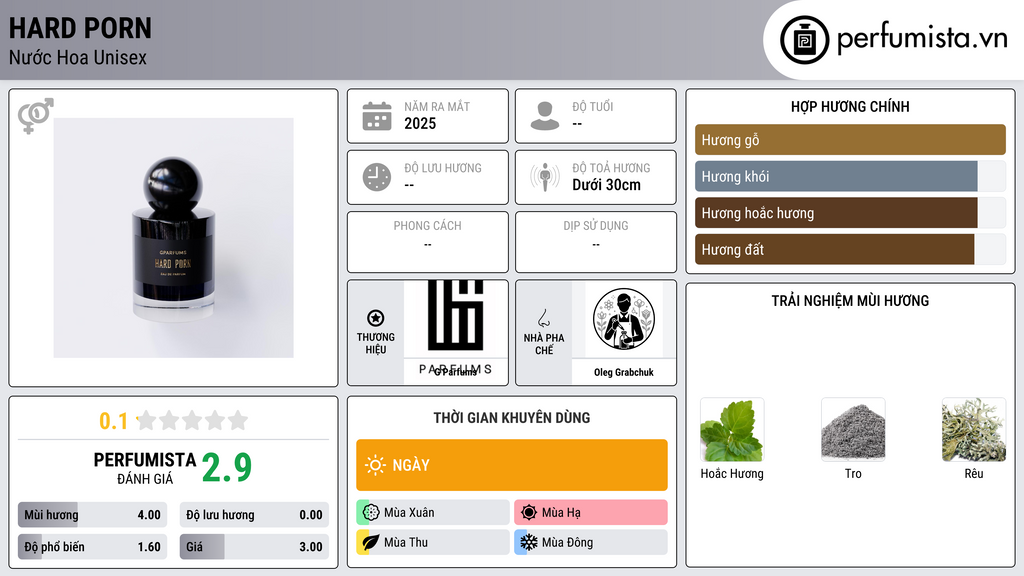Click the Dưới 30cm sillage value
Screen dimensions: 1024x576
(606, 185)
